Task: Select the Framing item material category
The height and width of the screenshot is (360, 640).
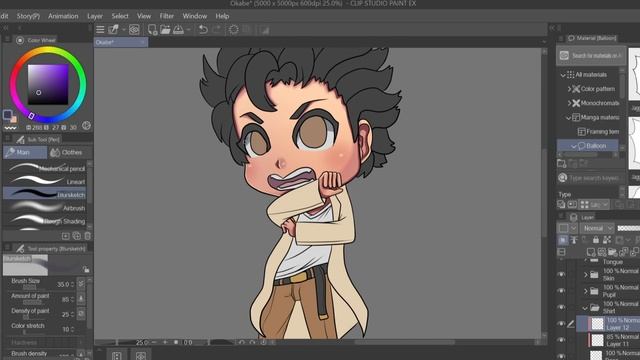Action: coord(598,131)
